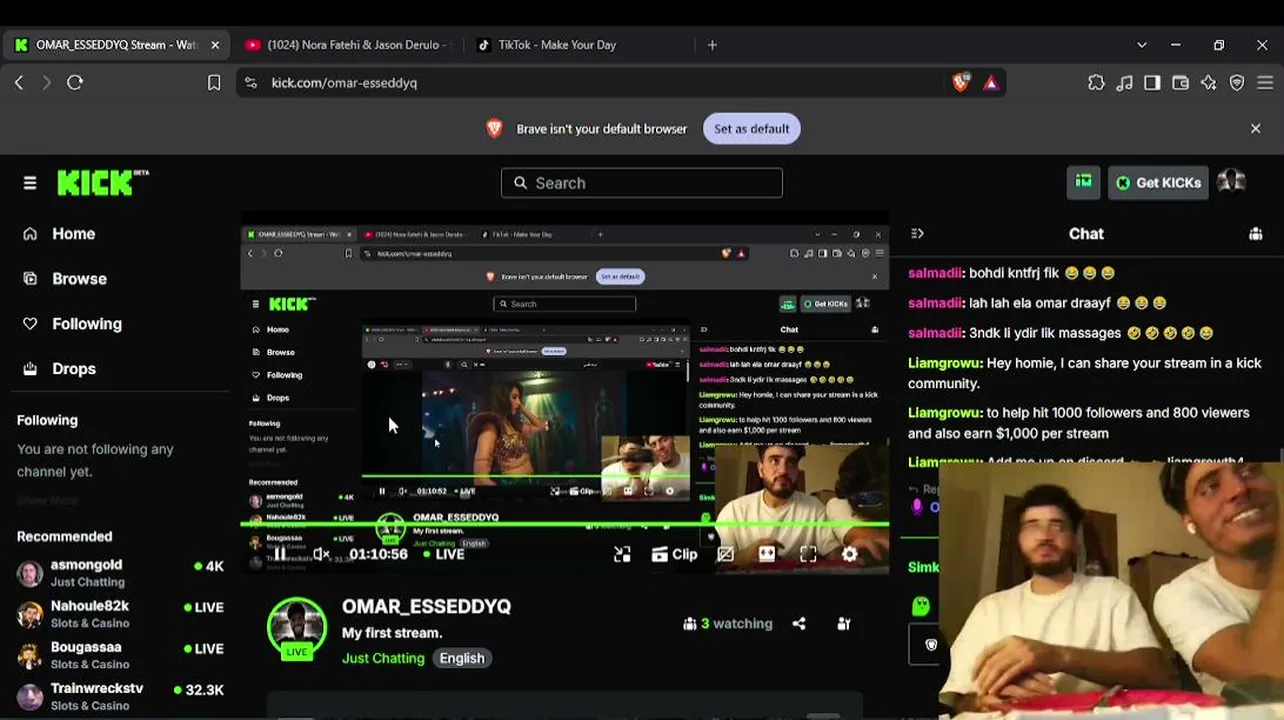Click the OMAR_ESSEDDYQ channel name
The height and width of the screenshot is (720, 1284).
pos(426,607)
